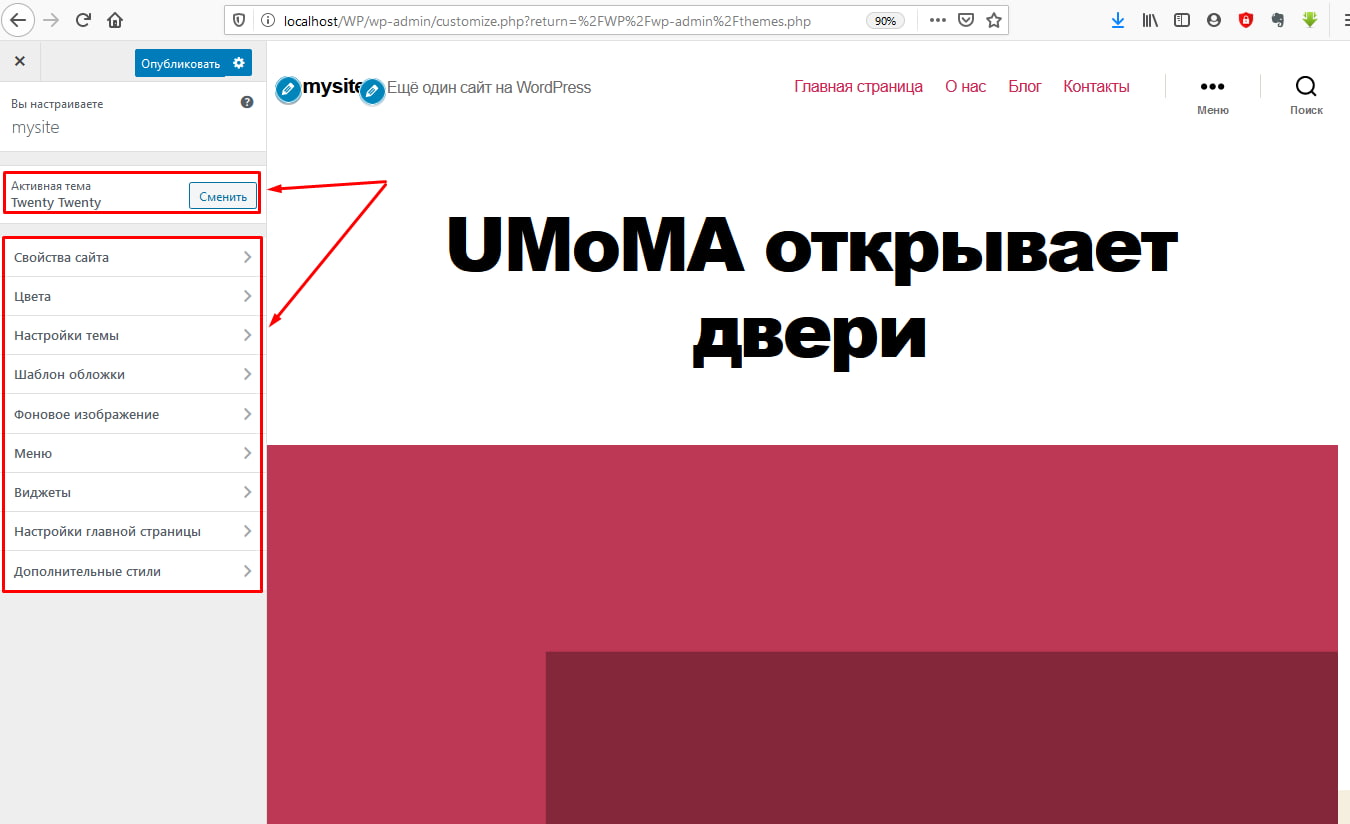Click the Вы настраиваете label
1350x824 pixels.
click(x=57, y=104)
